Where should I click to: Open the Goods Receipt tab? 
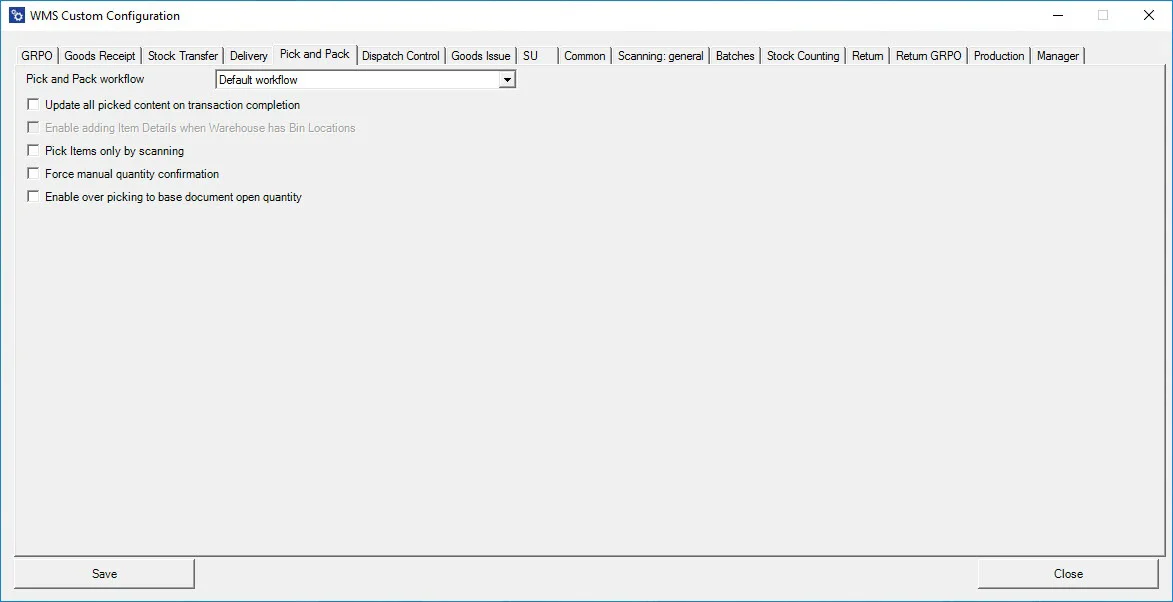click(x=99, y=56)
